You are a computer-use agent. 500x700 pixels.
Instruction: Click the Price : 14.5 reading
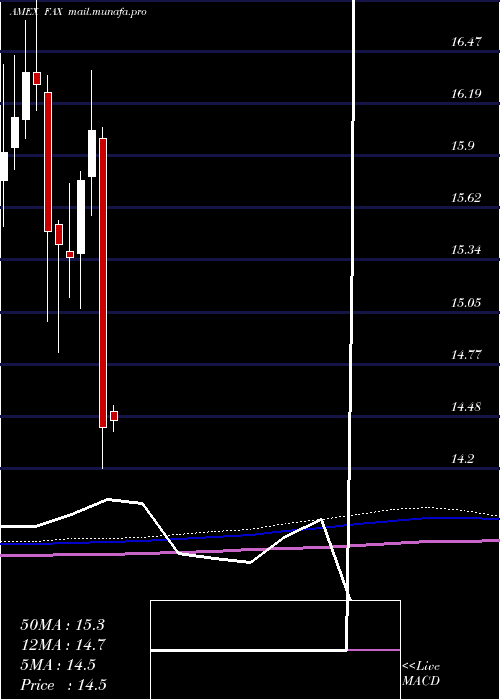(63, 685)
